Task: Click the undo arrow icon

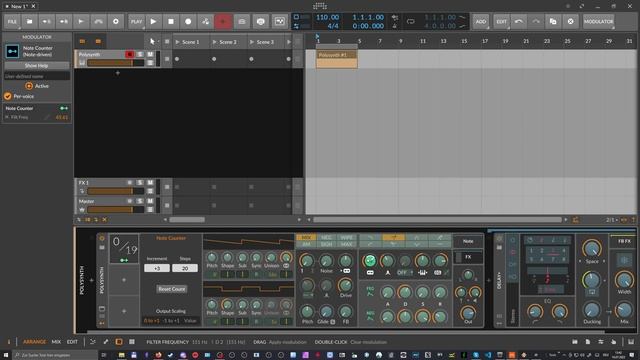Action: coord(519,21)
